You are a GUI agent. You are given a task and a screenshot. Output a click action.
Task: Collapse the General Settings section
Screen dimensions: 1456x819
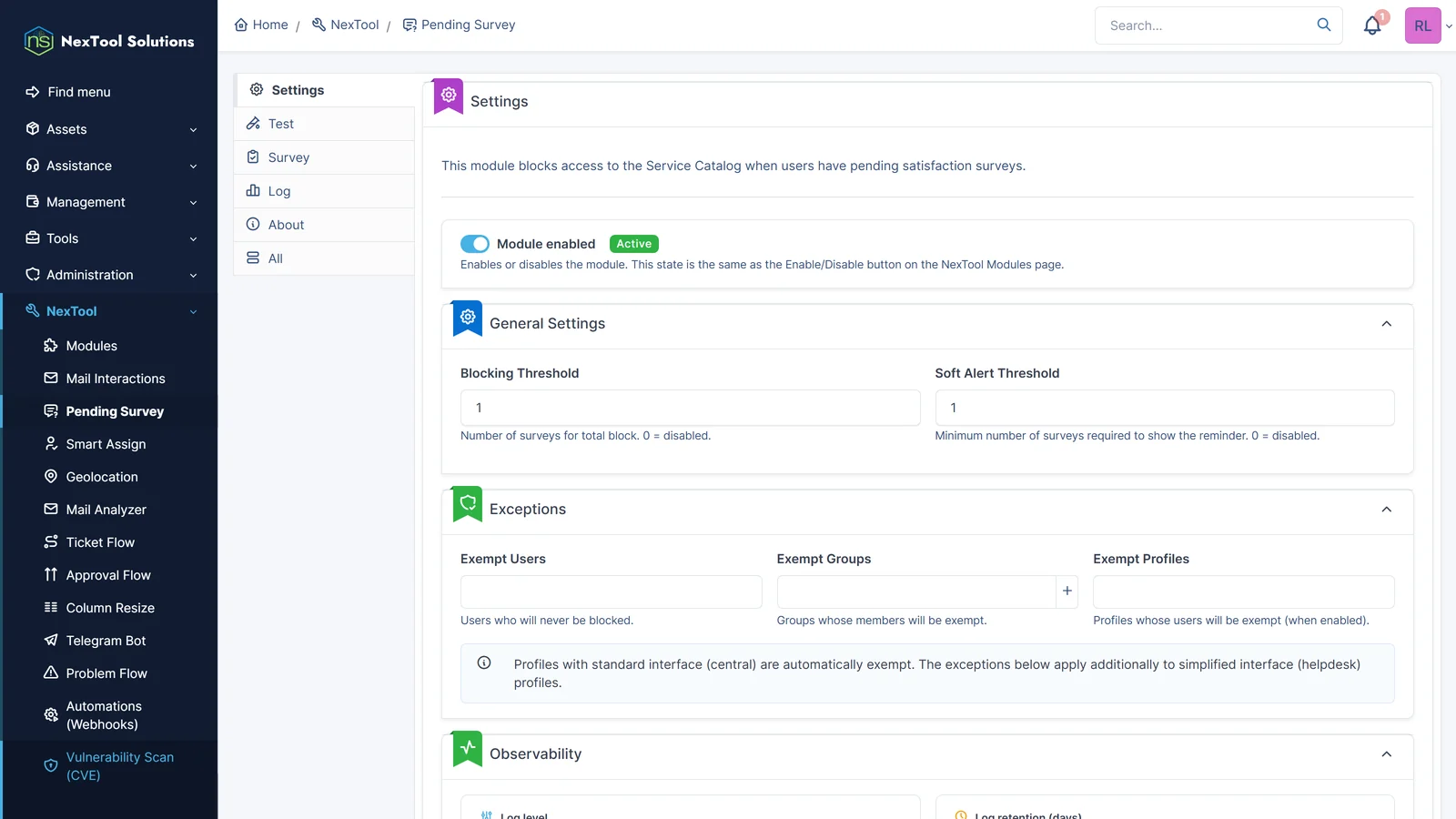[1386, 324]
